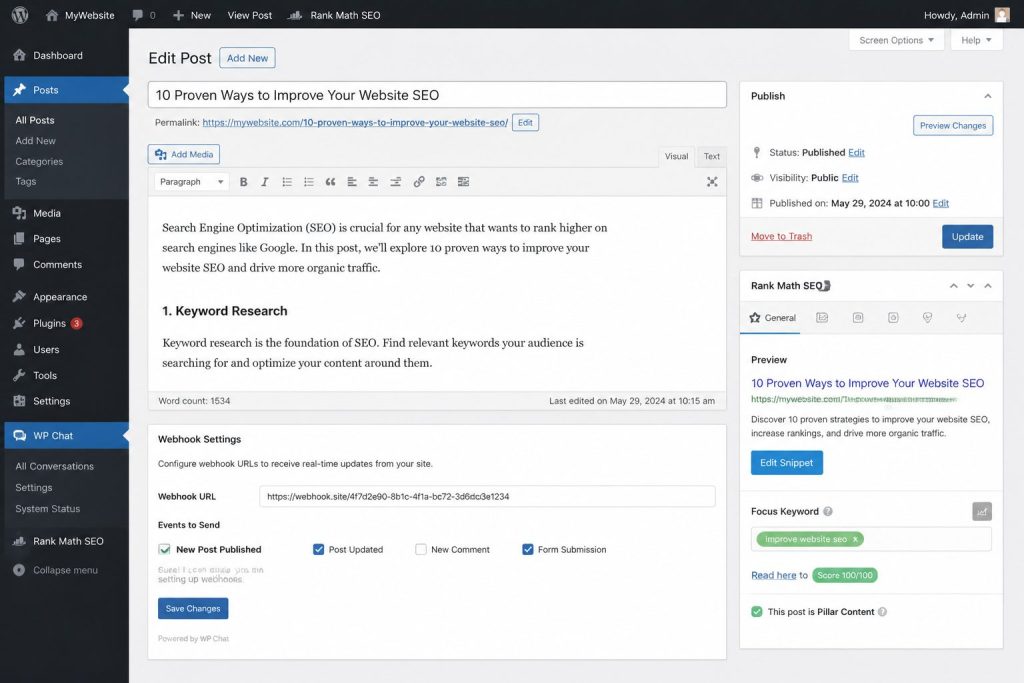Viewport: 1024px width, 683px height.
Task: Align text left in the editor toolbar
Action: click(352, 182)
